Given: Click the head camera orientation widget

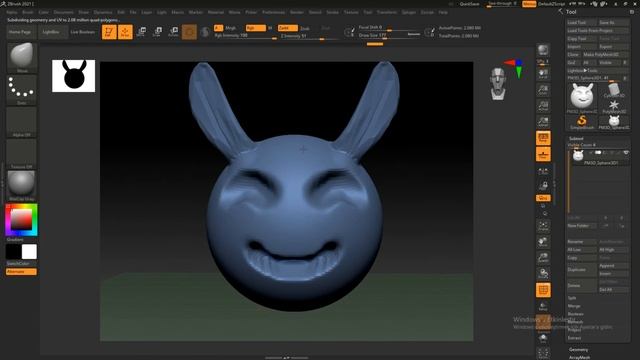Looking at the screenshot, I should 498,84.
